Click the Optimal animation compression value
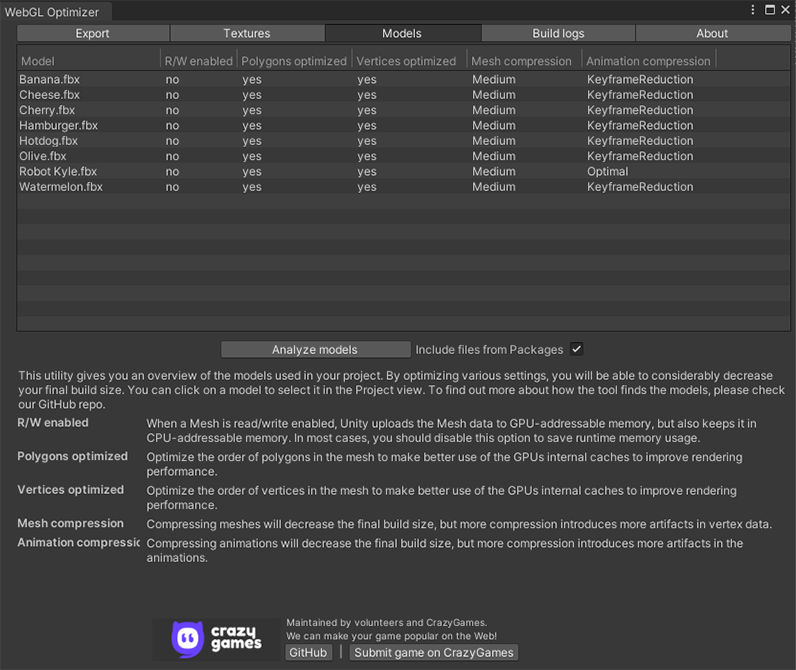The width and height of the screenshot is (796, 670). 608,172
